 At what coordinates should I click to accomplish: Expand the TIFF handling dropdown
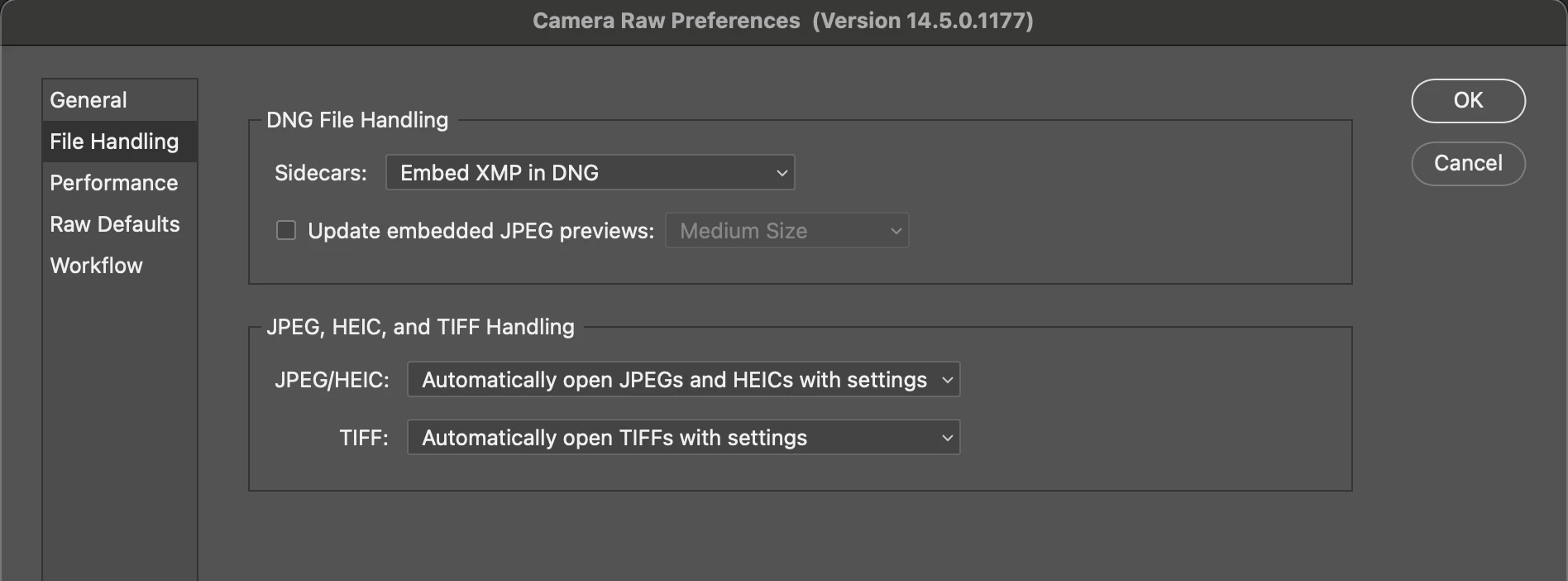click(683, 438)
